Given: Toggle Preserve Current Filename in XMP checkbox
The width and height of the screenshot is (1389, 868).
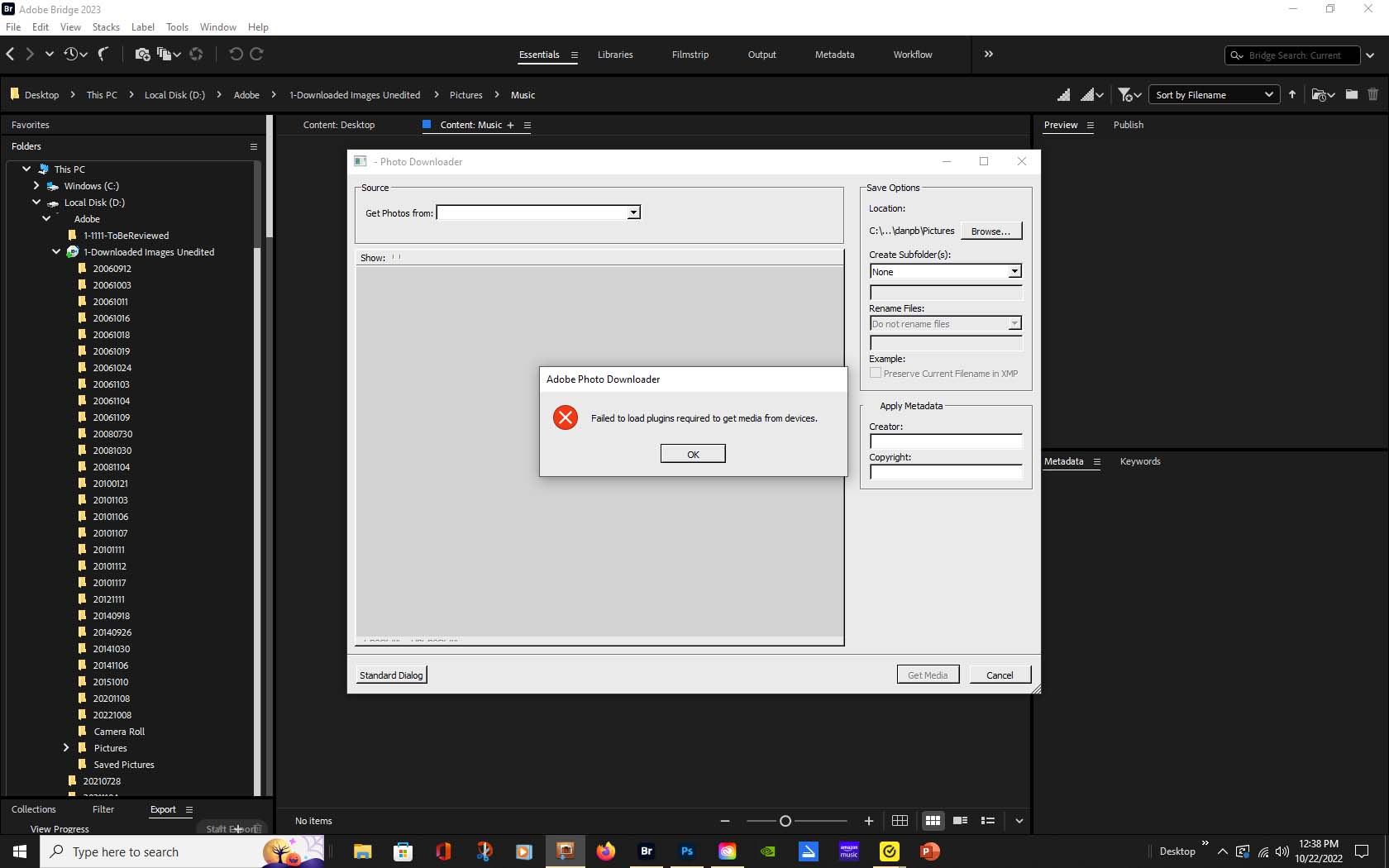Looking at the screenshot, I should pyautogui.click(x=876, y=374).
